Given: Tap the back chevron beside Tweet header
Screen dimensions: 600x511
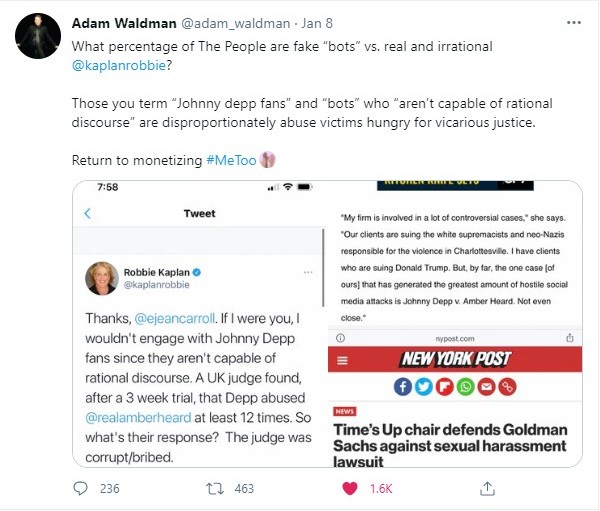Looking at the screenshot, I should coord(88,213).
